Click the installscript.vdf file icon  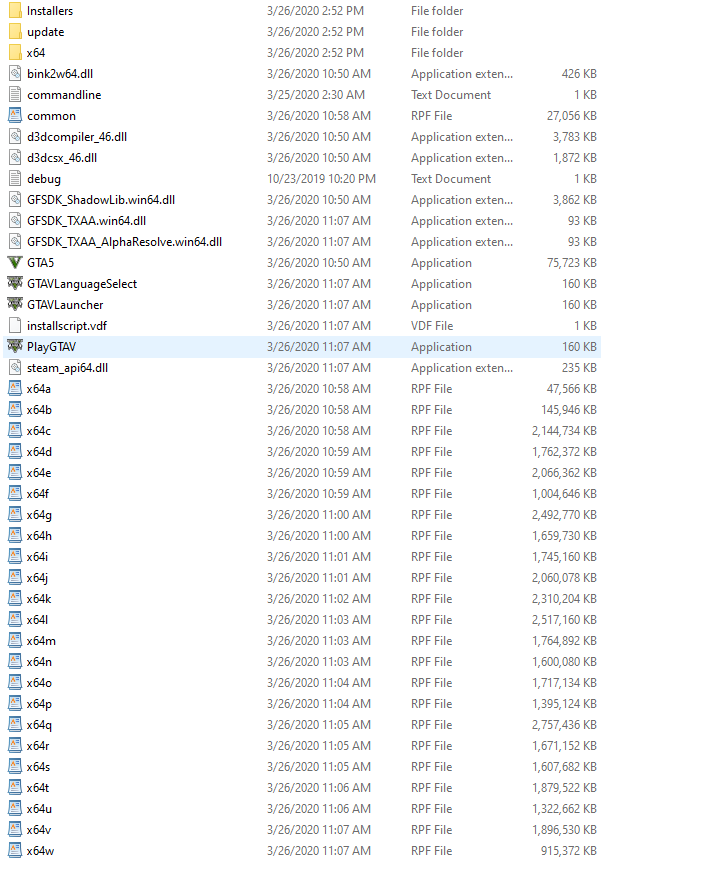16,326
